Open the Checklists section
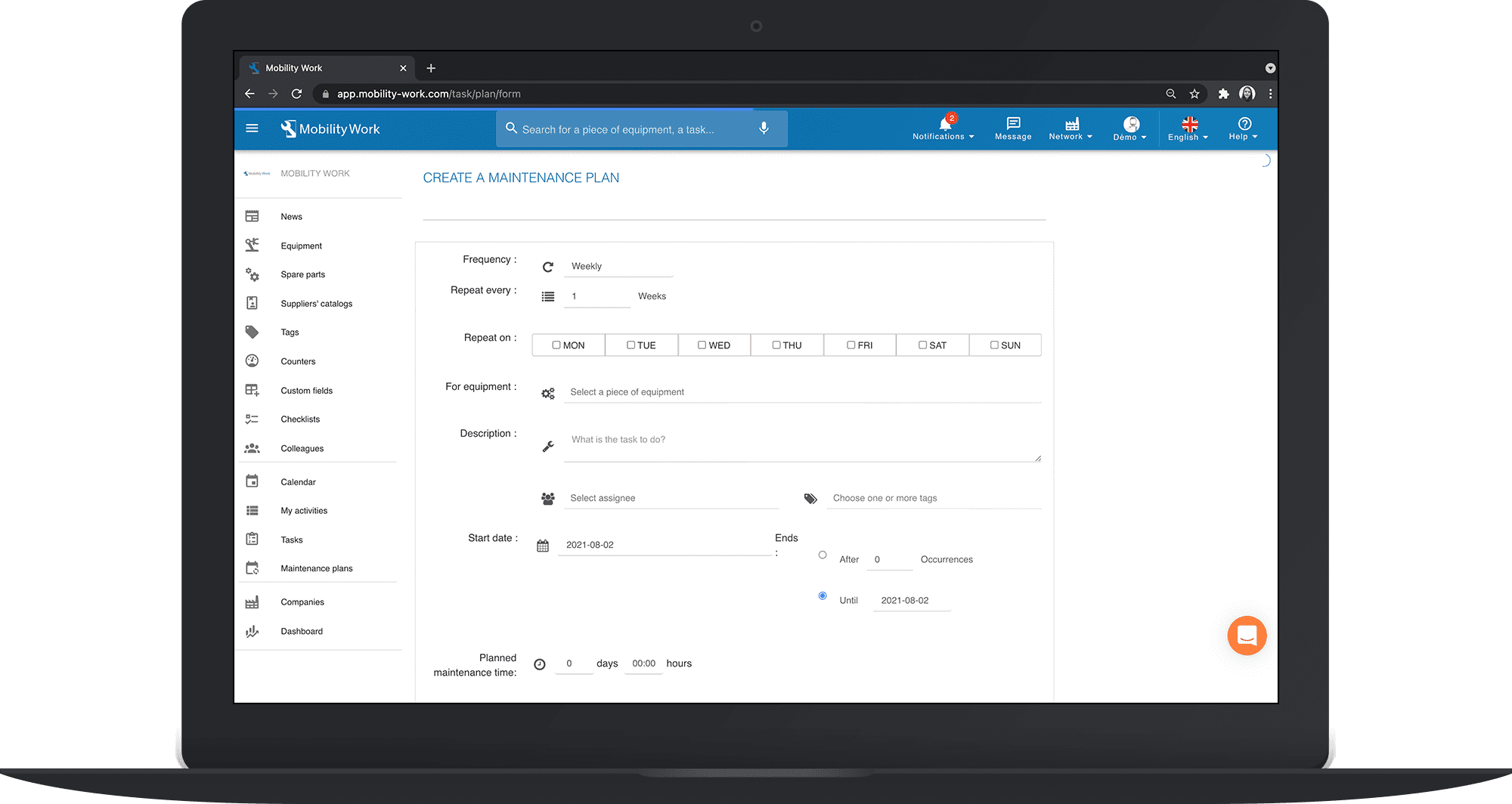1512x804 pixels. (x=299, y=419)
